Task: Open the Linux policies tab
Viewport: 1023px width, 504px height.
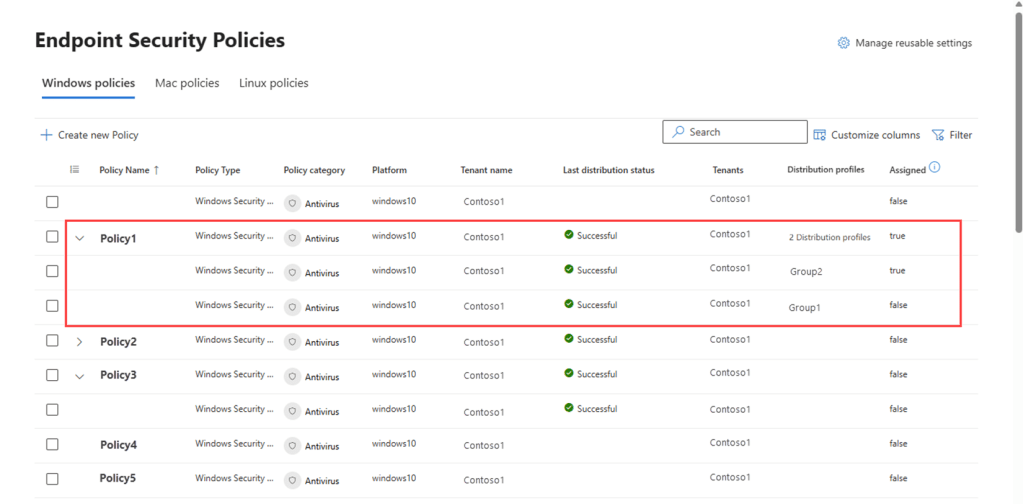Action: (x=273, y=83)
